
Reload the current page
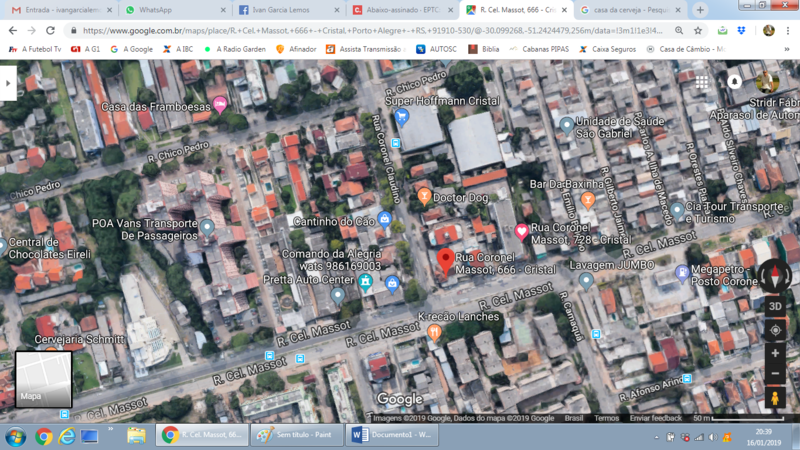tap(50, 31)
